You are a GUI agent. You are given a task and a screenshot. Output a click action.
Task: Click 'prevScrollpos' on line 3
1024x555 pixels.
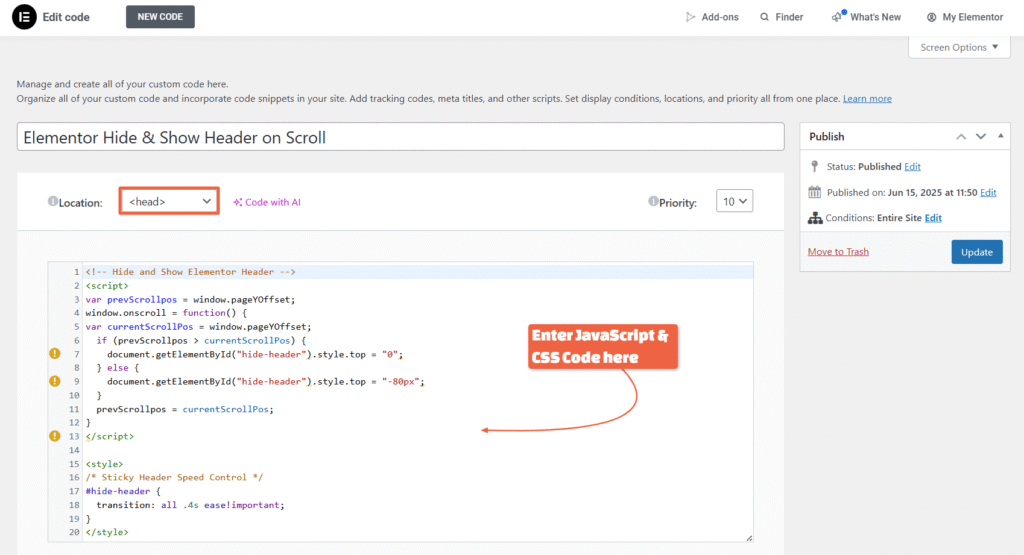click(142, 299)
